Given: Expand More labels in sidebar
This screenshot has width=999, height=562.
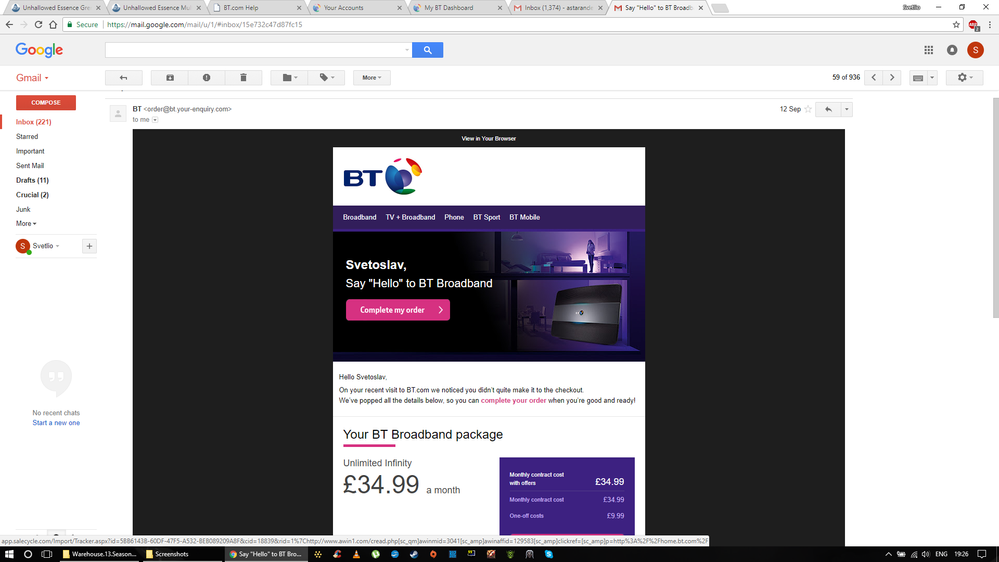Looking at the screenshot, I should (x=26, y=224).
